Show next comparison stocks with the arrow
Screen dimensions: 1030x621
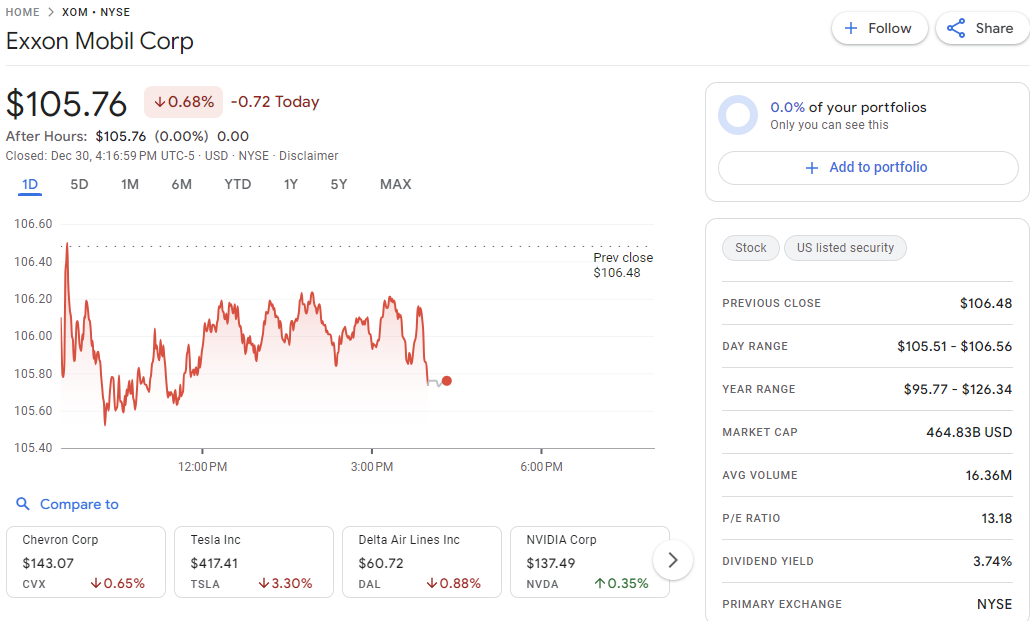[x=673, y=560]
